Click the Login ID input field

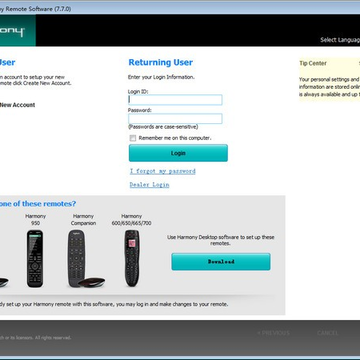coord(175,100)
